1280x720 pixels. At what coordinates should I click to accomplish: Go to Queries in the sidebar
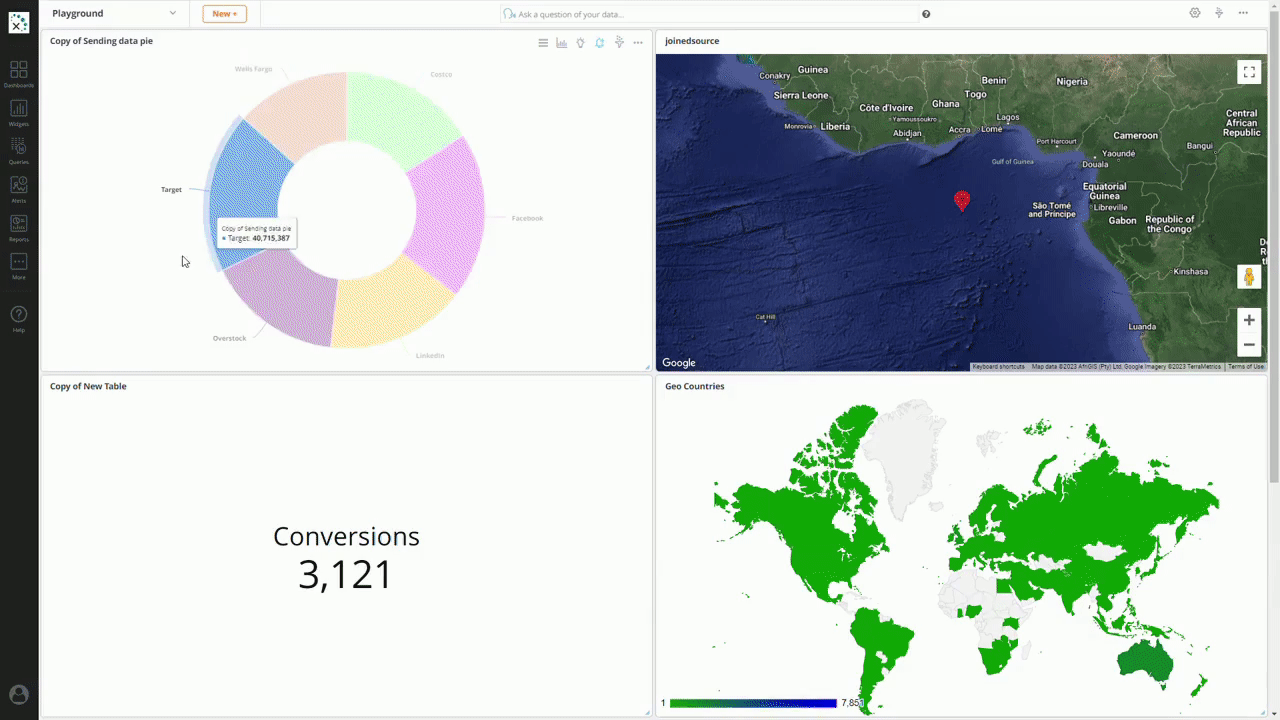18,147
